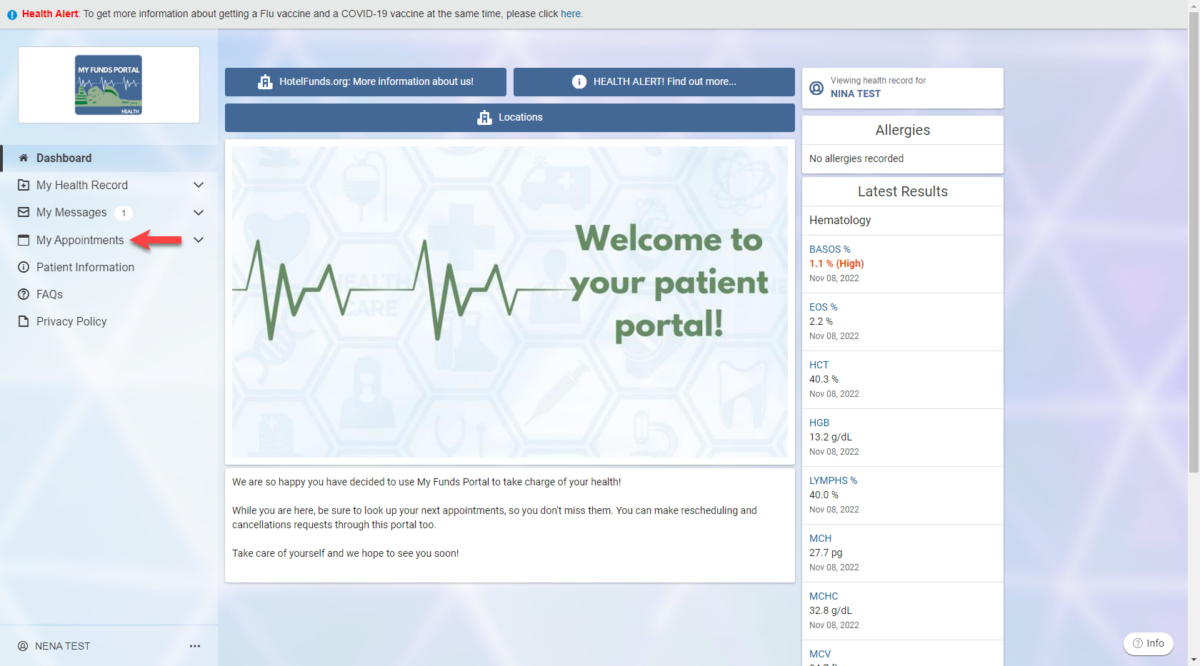Image resolution: width=1200 pixels, height=666 pixels.
Task: Click the My Appointments calendar icon
Action: [x=24, y=240]
